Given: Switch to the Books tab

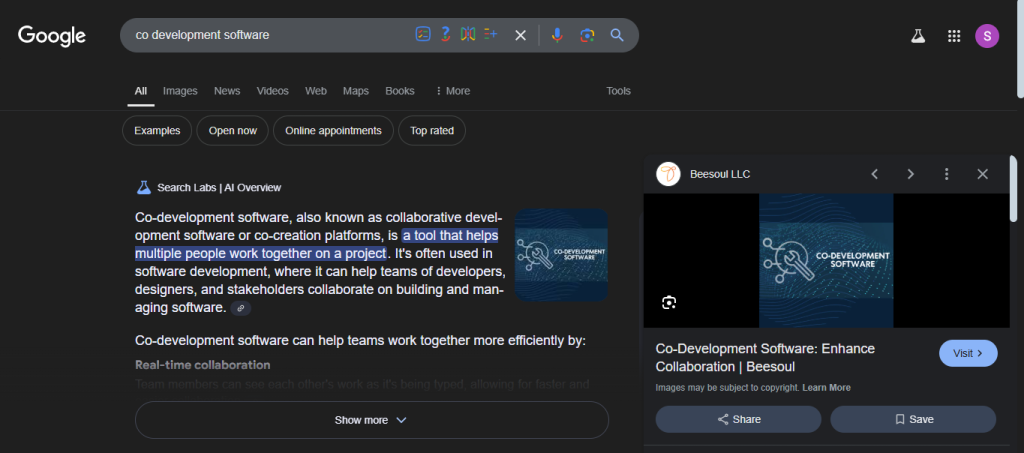Looking at the screenshot, I should [x=400, y=91].
